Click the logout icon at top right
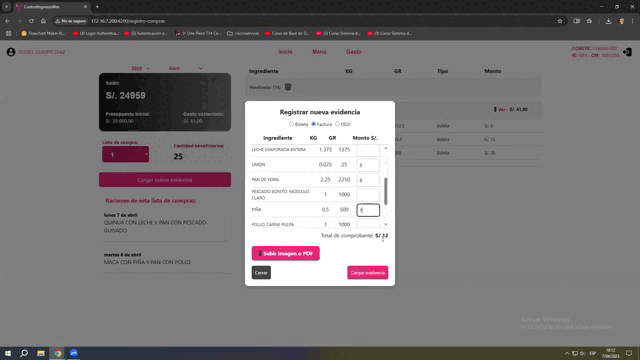The height and width of the screenshot is (360, 640). click(x=627, y=52)
